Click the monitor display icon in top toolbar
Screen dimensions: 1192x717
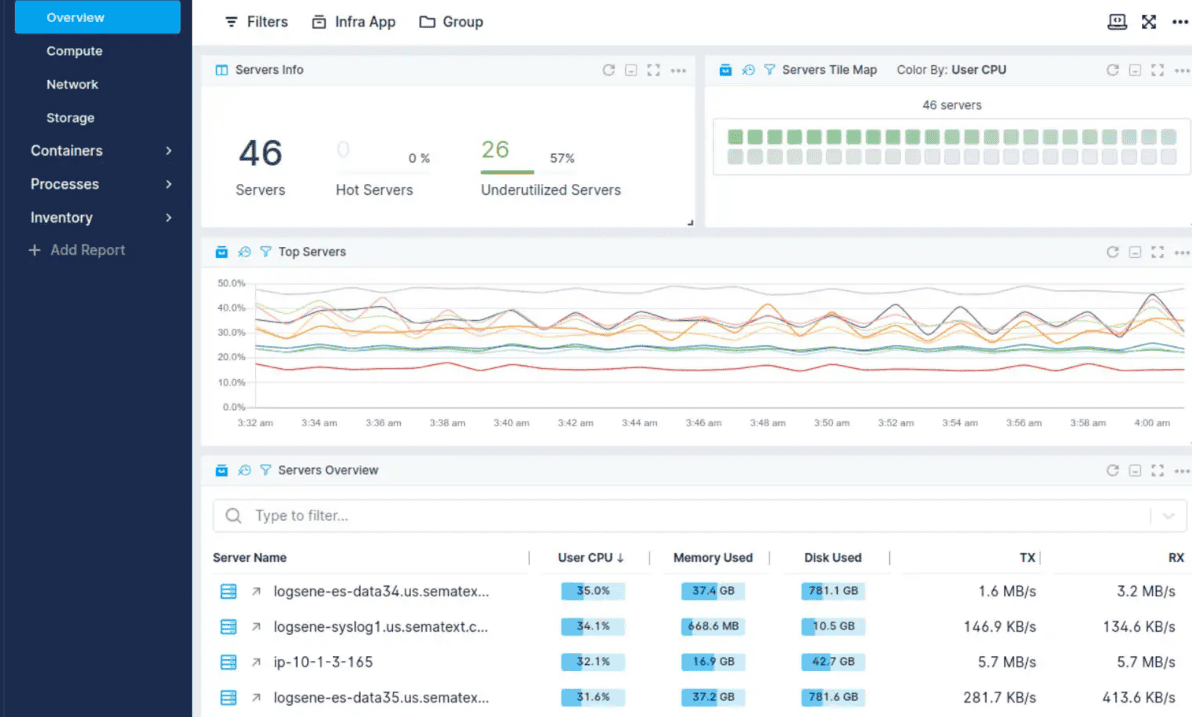pos(1117,22)
